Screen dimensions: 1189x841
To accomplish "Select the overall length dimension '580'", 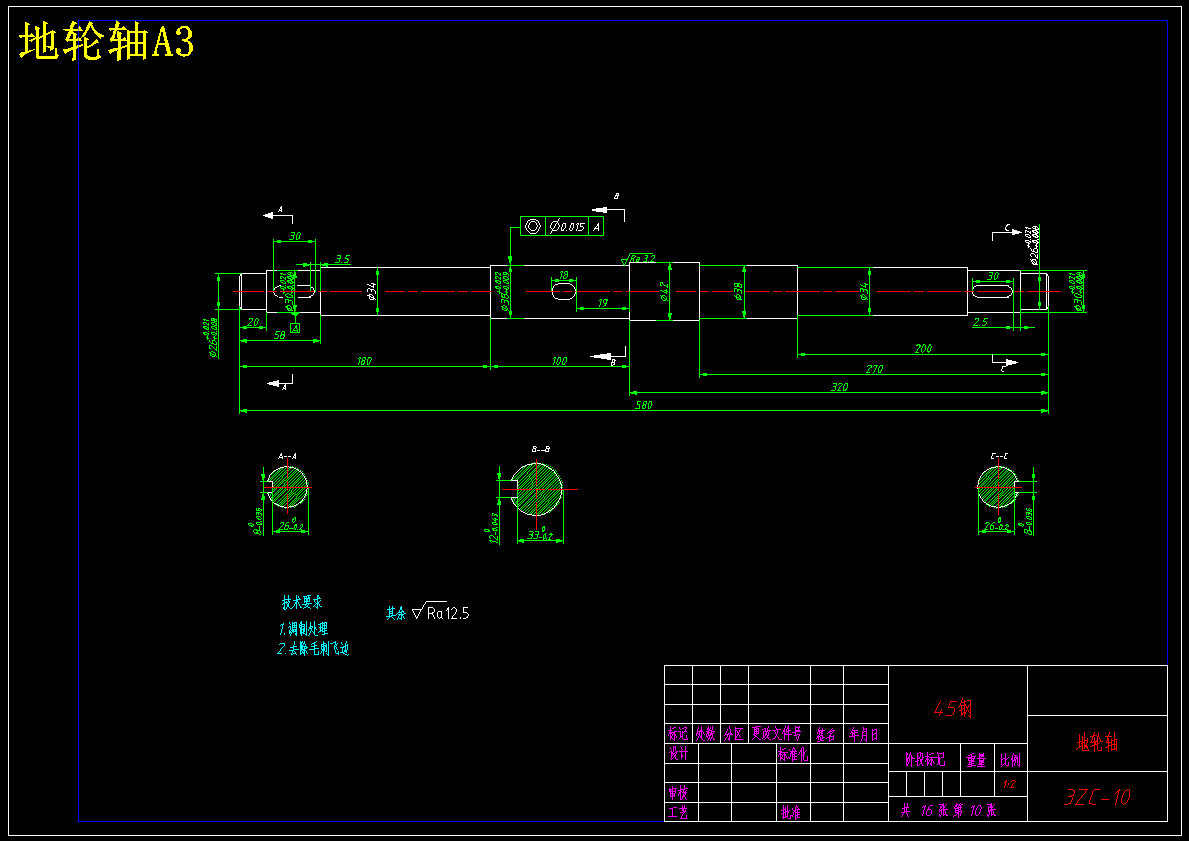I will point(643,405).
